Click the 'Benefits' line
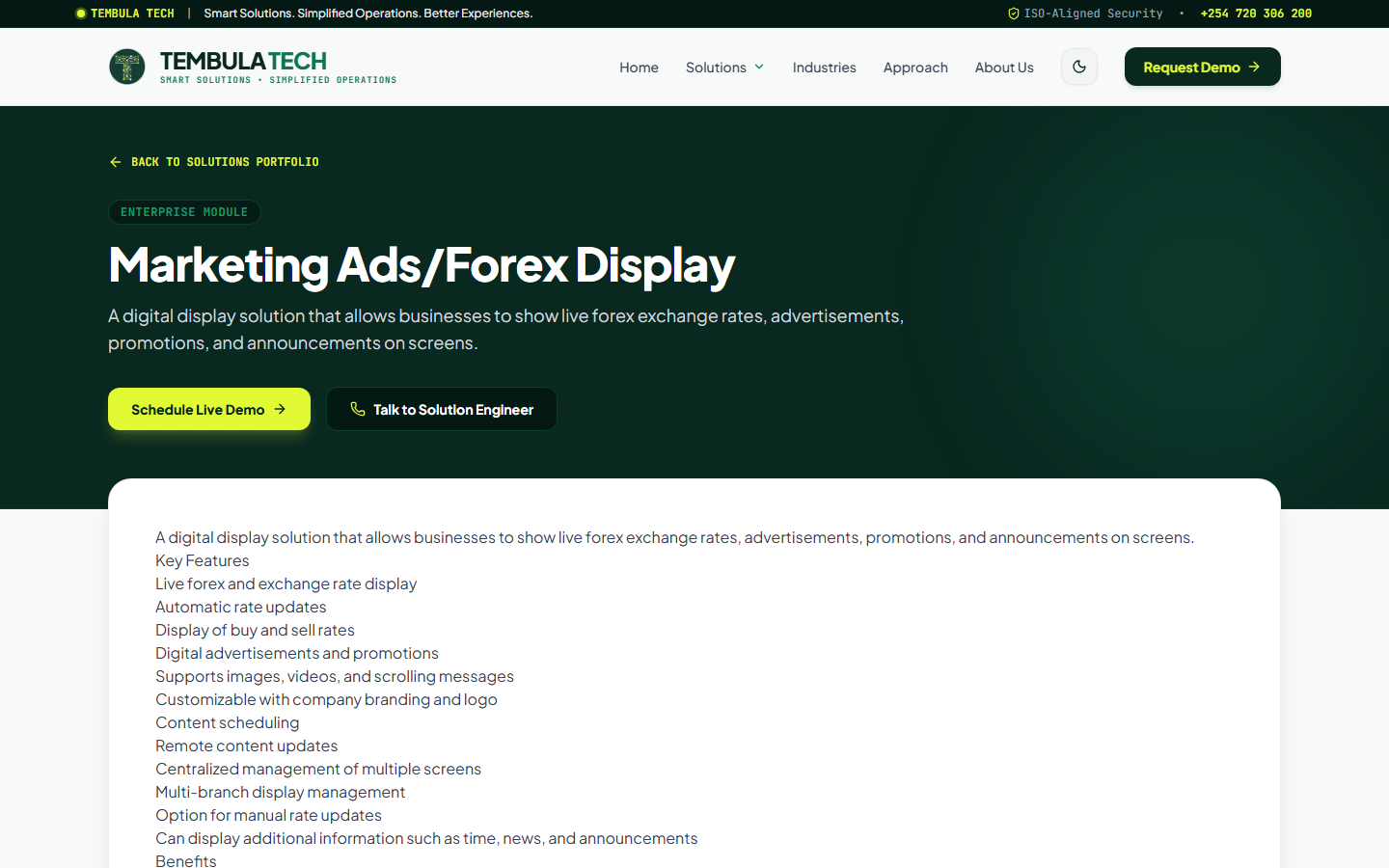Screen dimensions: 1389x868 click(186, 860)
